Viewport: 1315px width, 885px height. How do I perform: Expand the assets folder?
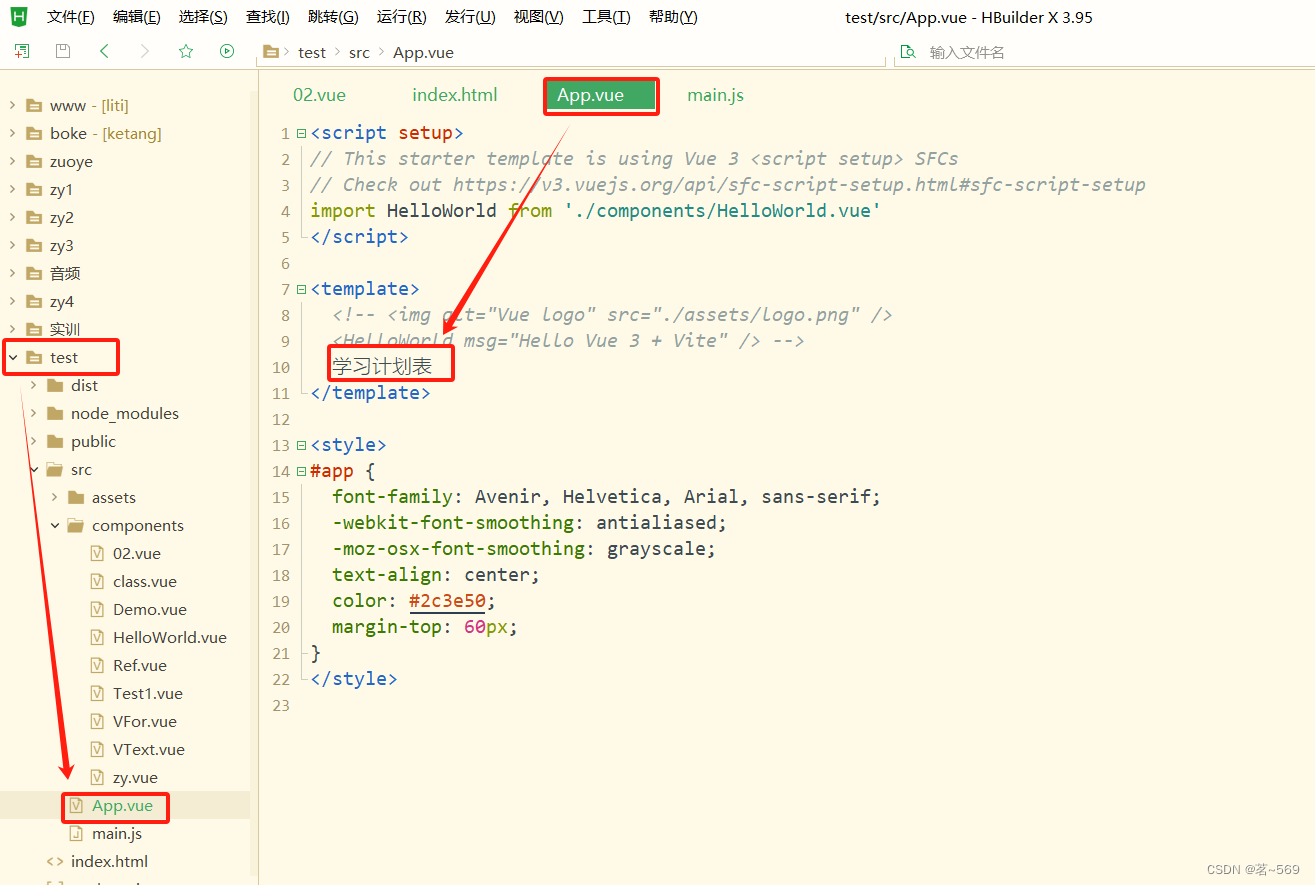54,497
